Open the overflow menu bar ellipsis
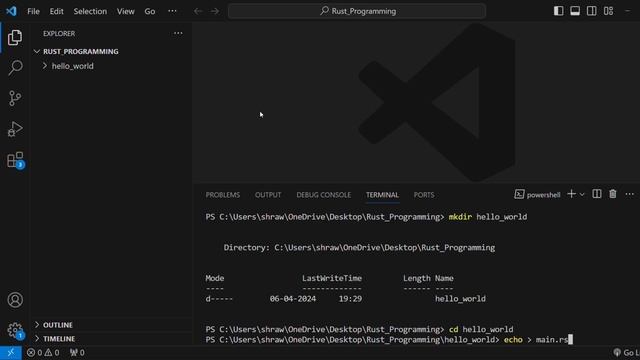This screenshot has width=640, height=360. [x=172, y=11]
